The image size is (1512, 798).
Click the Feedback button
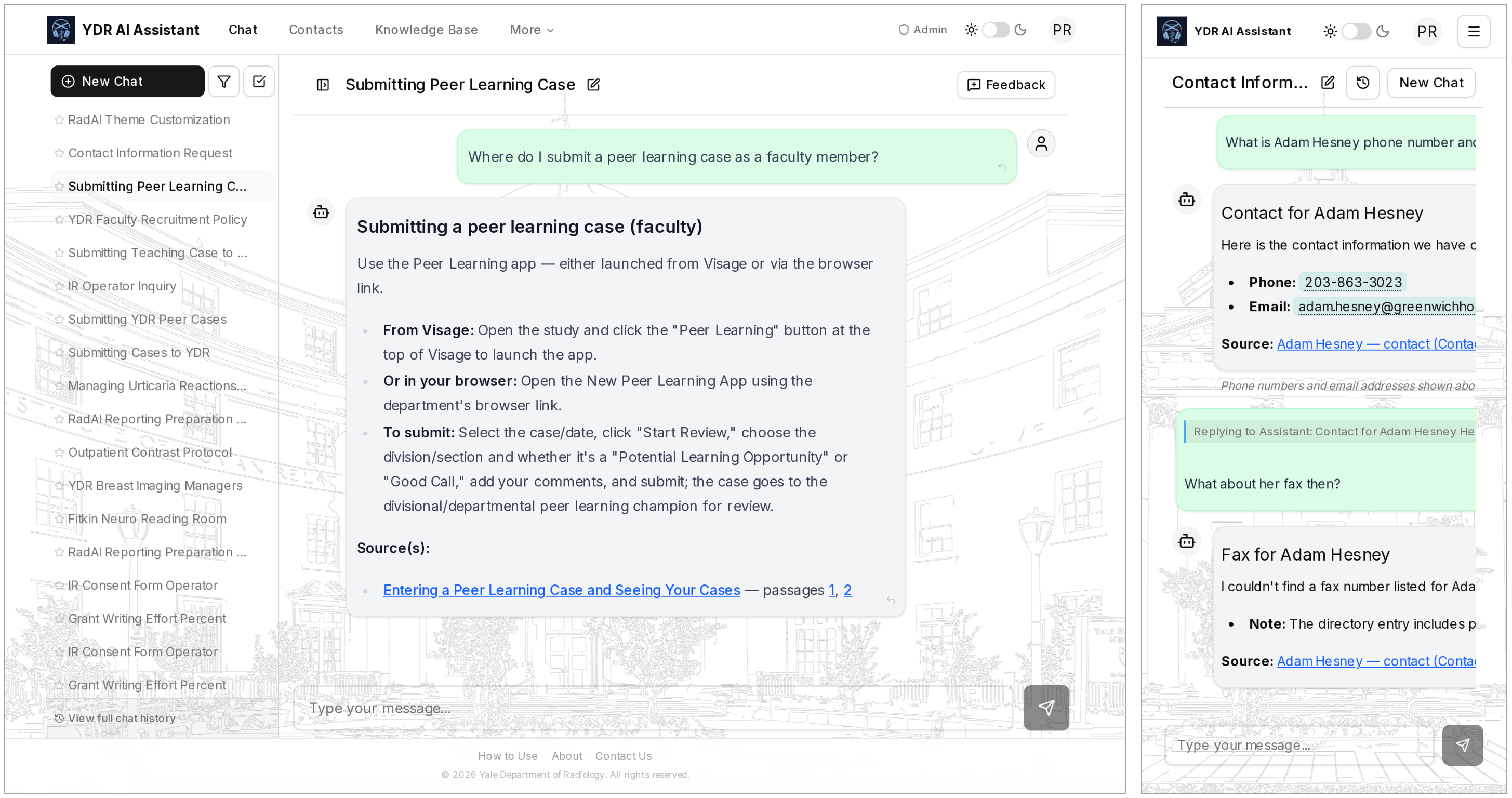pos(1005,85)
